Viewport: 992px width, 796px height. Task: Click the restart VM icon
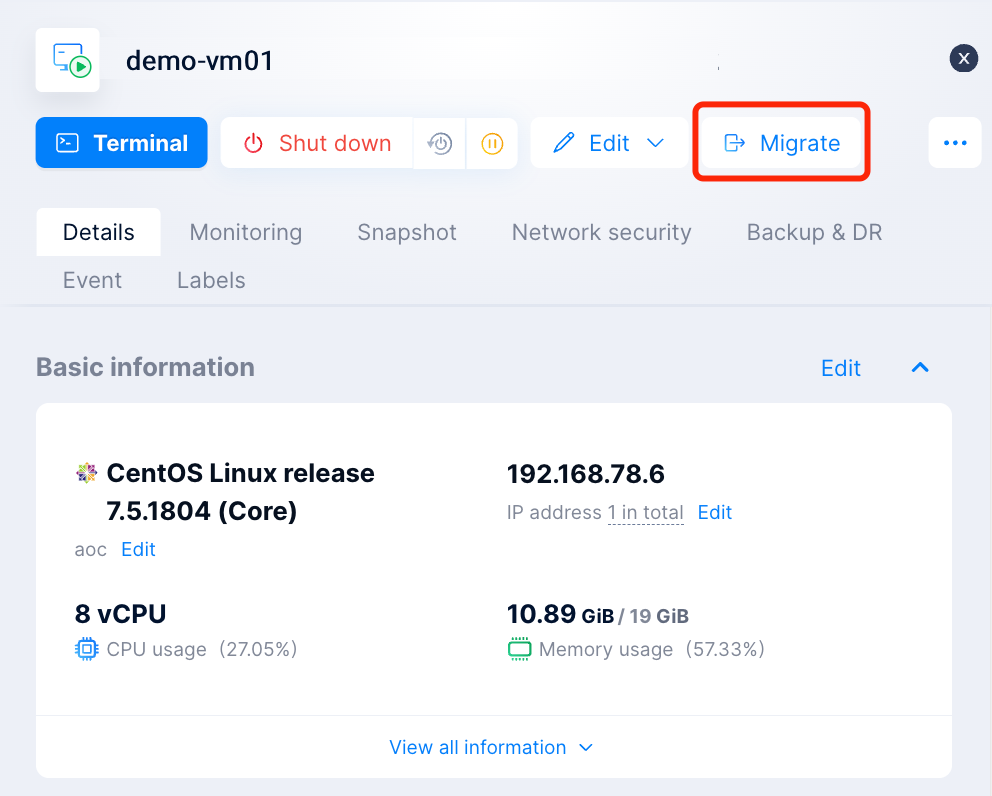[x=440, y=143]
